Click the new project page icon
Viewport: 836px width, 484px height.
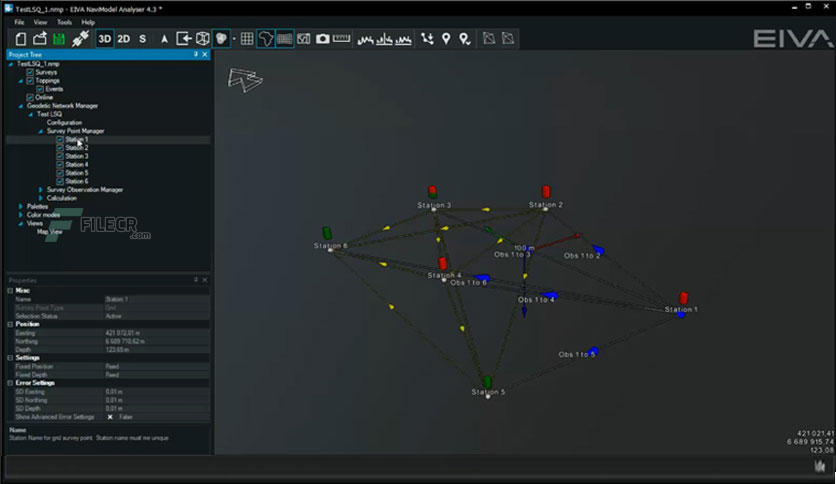(x=20, y=39)
